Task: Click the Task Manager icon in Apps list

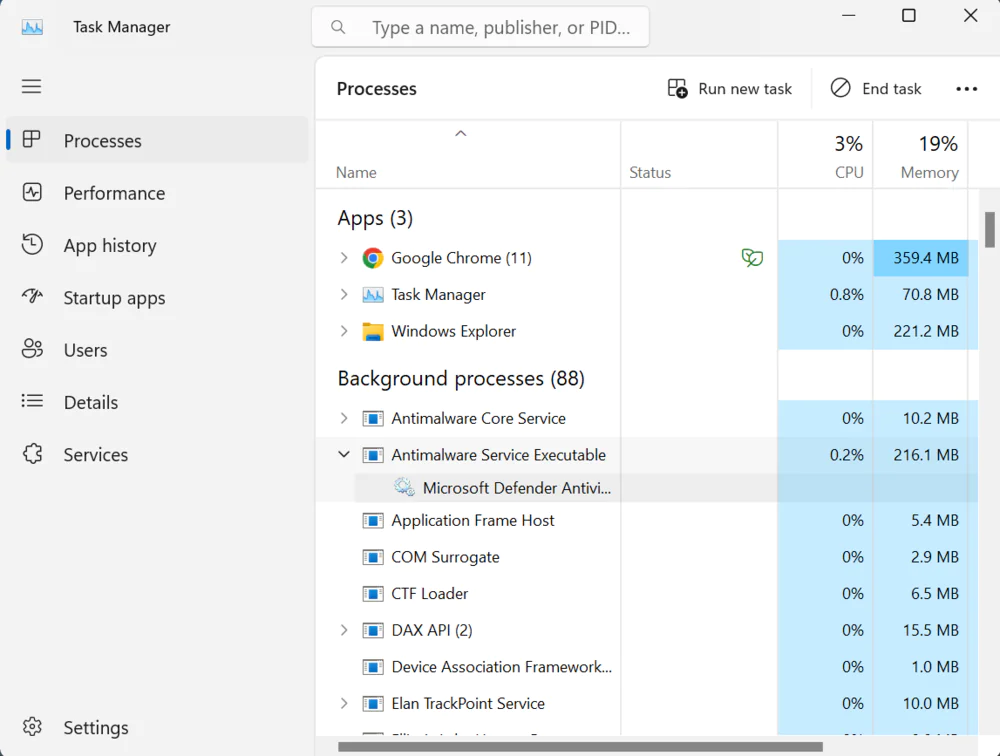Action: [x=373, y=295]
